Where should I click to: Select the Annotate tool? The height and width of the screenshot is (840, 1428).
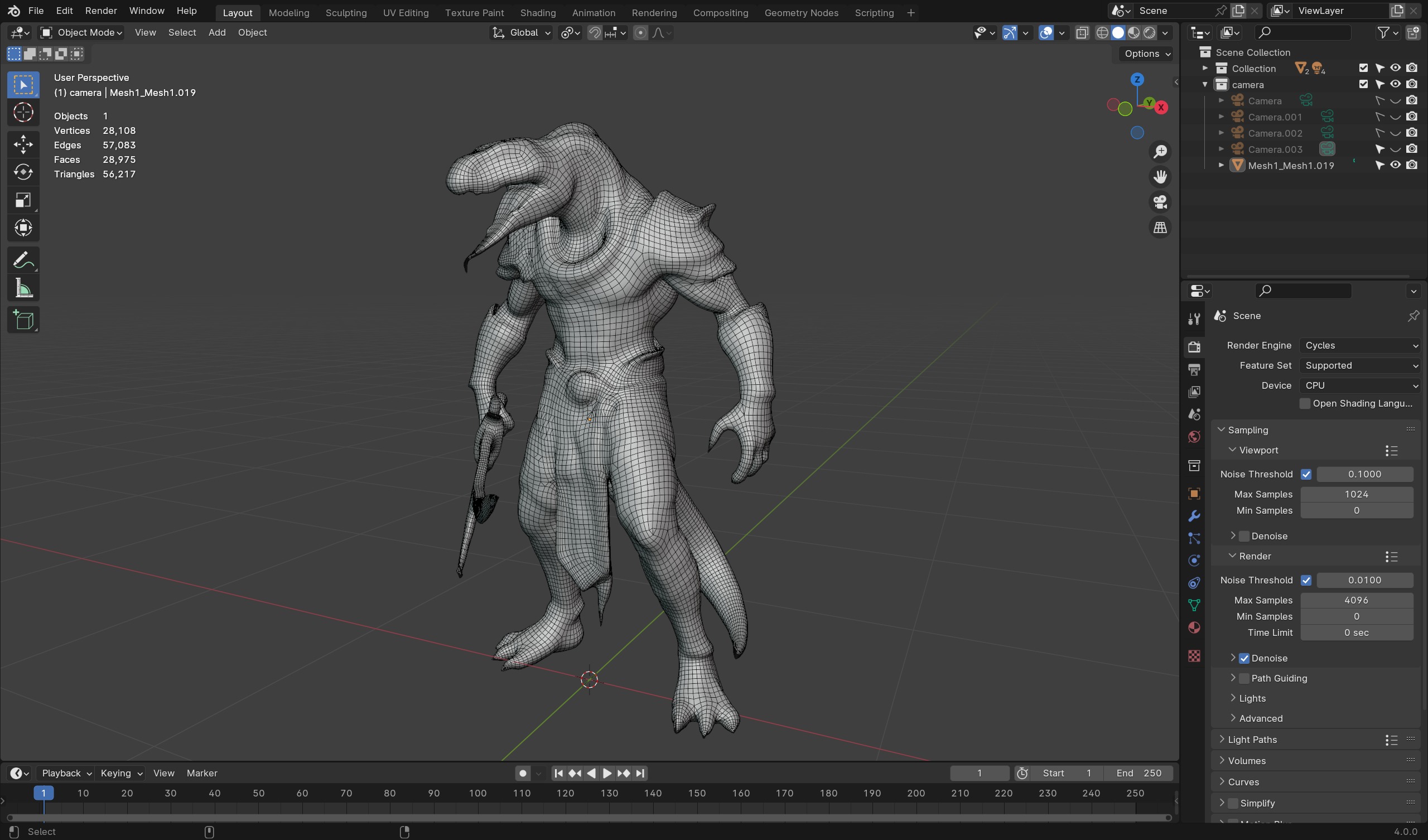23,260
